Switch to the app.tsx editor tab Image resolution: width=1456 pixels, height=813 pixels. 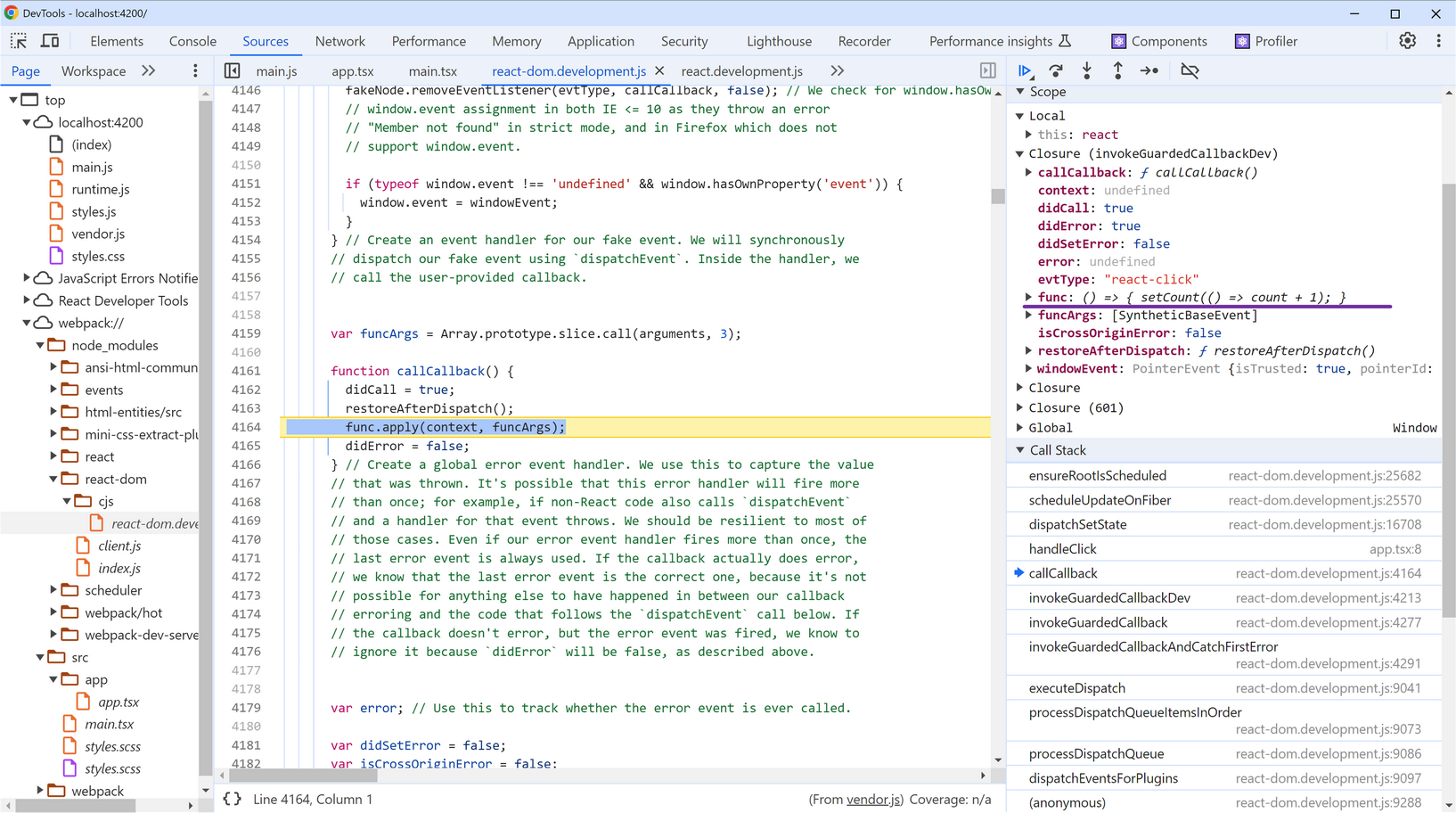click(353, 70)
